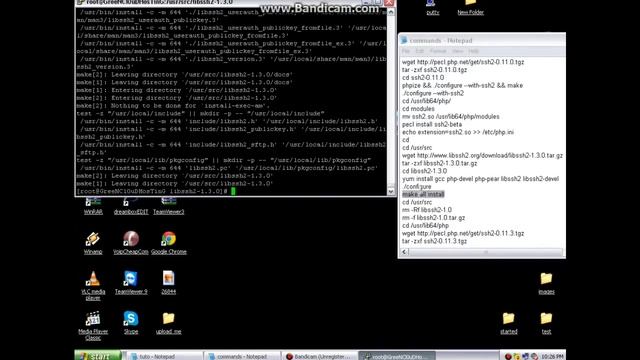Open the View menu in Notepad
Image resolution: width=640 pixels, height=360 pixels.
[x=458, y=51]
